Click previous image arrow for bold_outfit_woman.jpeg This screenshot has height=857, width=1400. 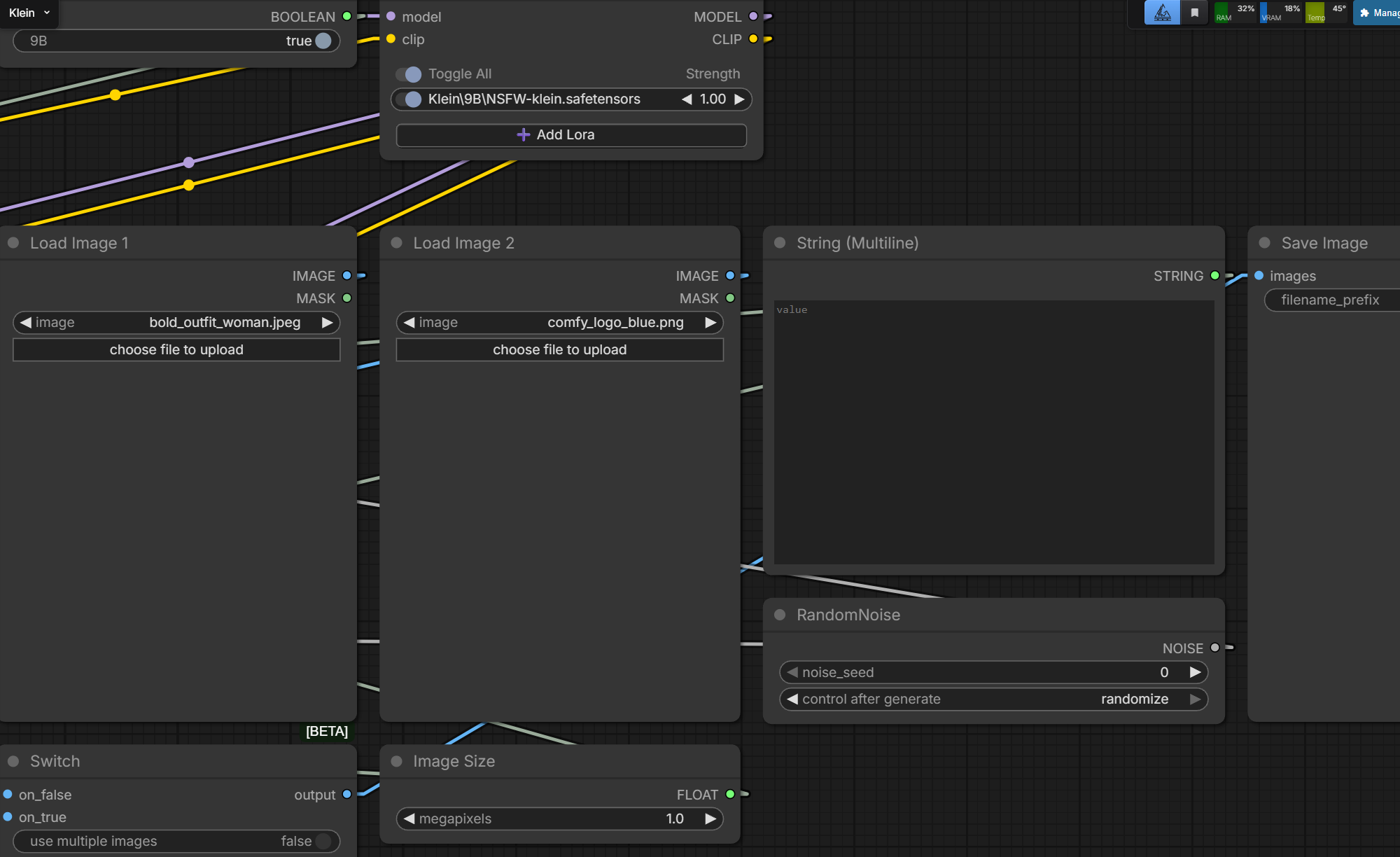26,322
